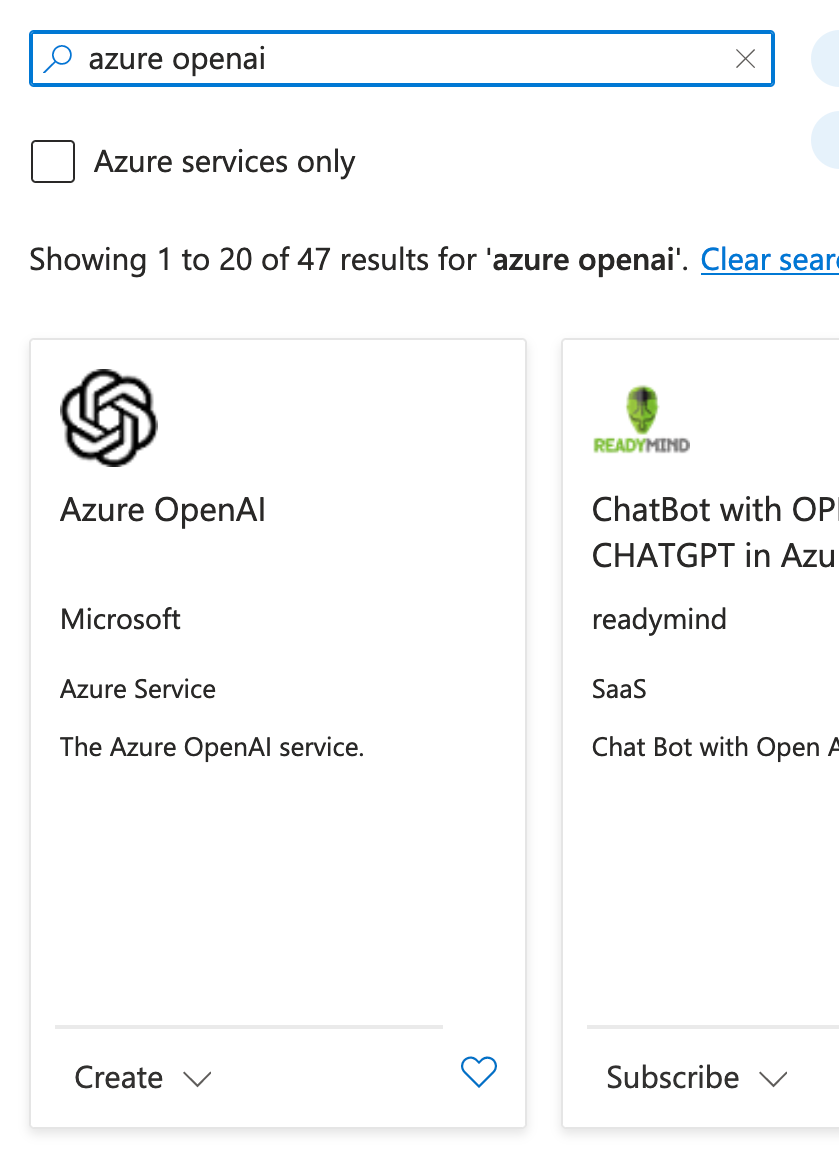This screenshot has width=839, height=1154.
Task: Select the 'Azure Service' type label
Action: [x=138, y=689]
